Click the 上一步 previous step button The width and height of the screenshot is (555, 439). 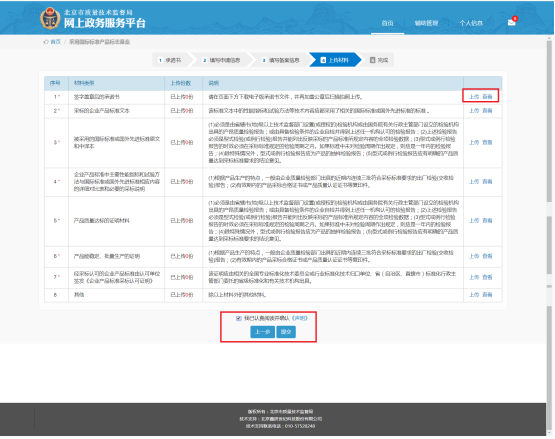pyautogui.click(x=262, y=332)
